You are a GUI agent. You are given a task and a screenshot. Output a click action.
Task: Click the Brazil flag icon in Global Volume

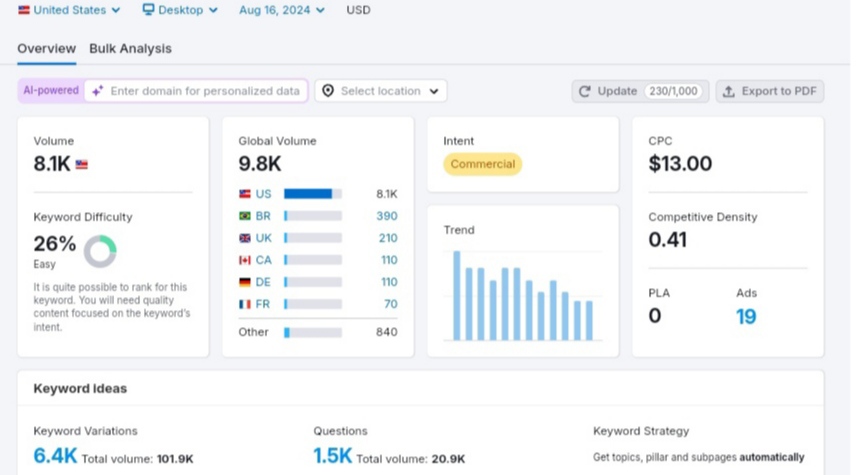(x=245, y=216)
